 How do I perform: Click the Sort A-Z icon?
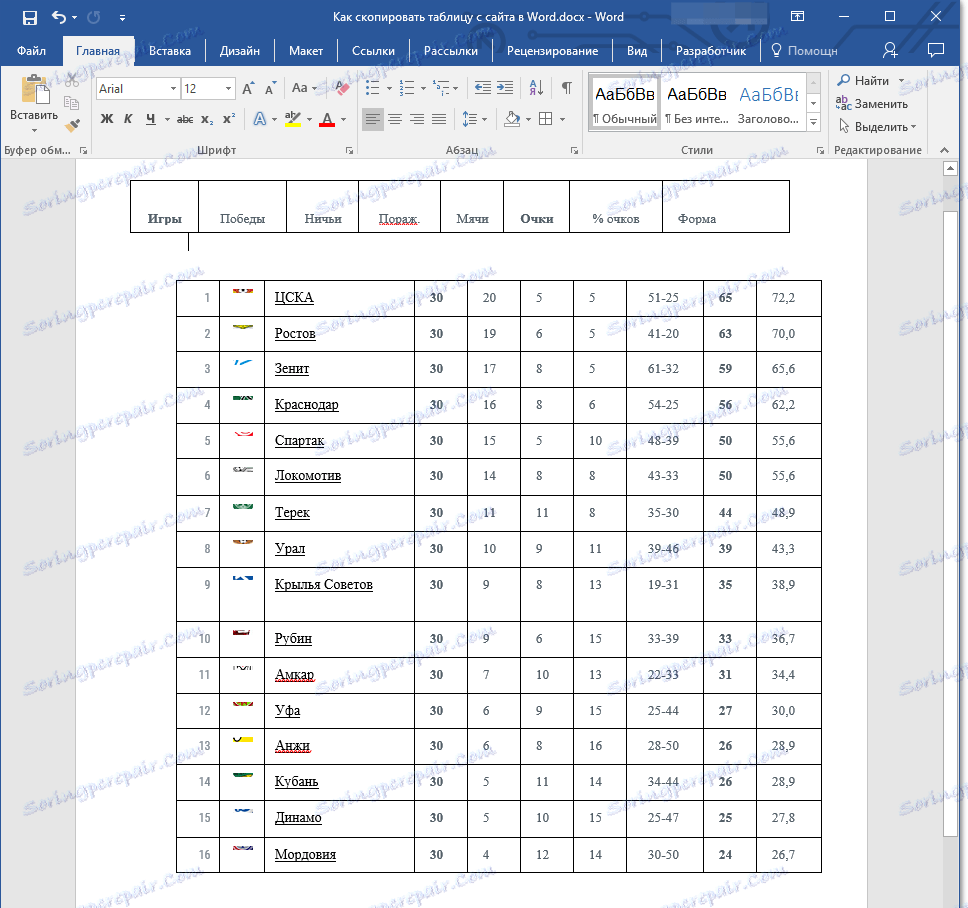point(536,88)
